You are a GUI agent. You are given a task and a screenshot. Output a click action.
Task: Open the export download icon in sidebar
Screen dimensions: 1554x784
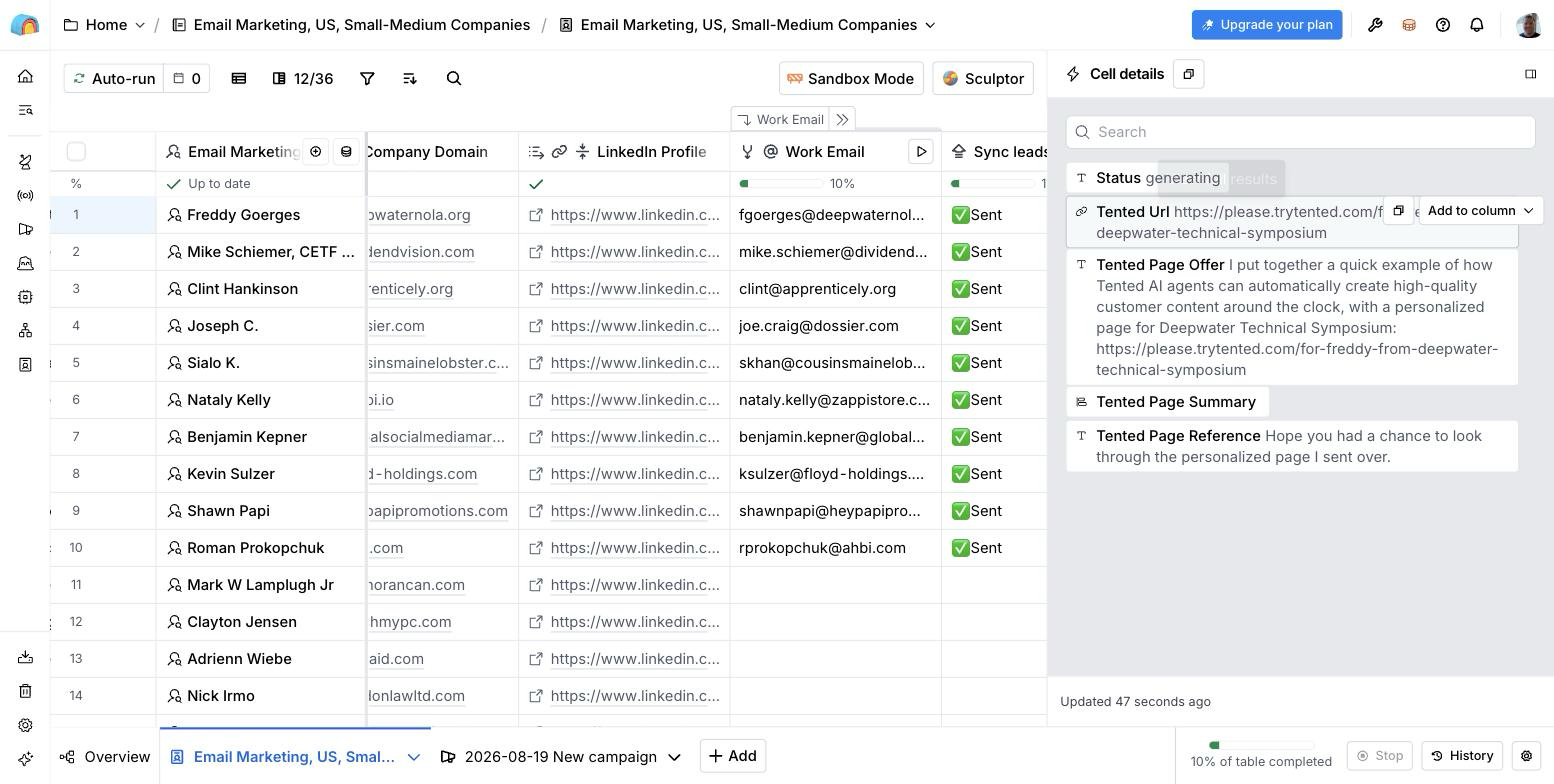(x=26, y=657)
